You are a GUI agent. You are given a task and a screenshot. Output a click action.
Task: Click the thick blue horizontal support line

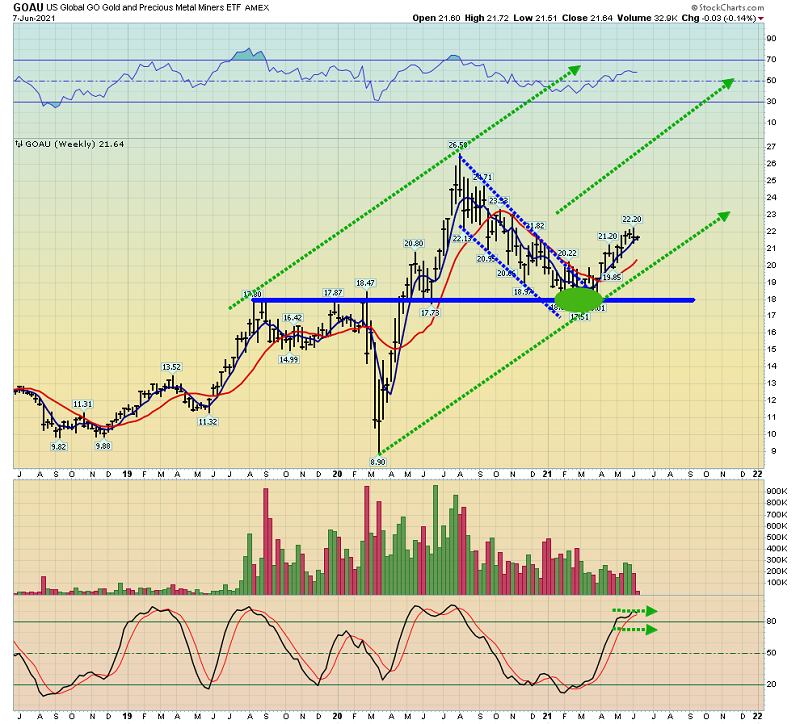click(473, 300)
